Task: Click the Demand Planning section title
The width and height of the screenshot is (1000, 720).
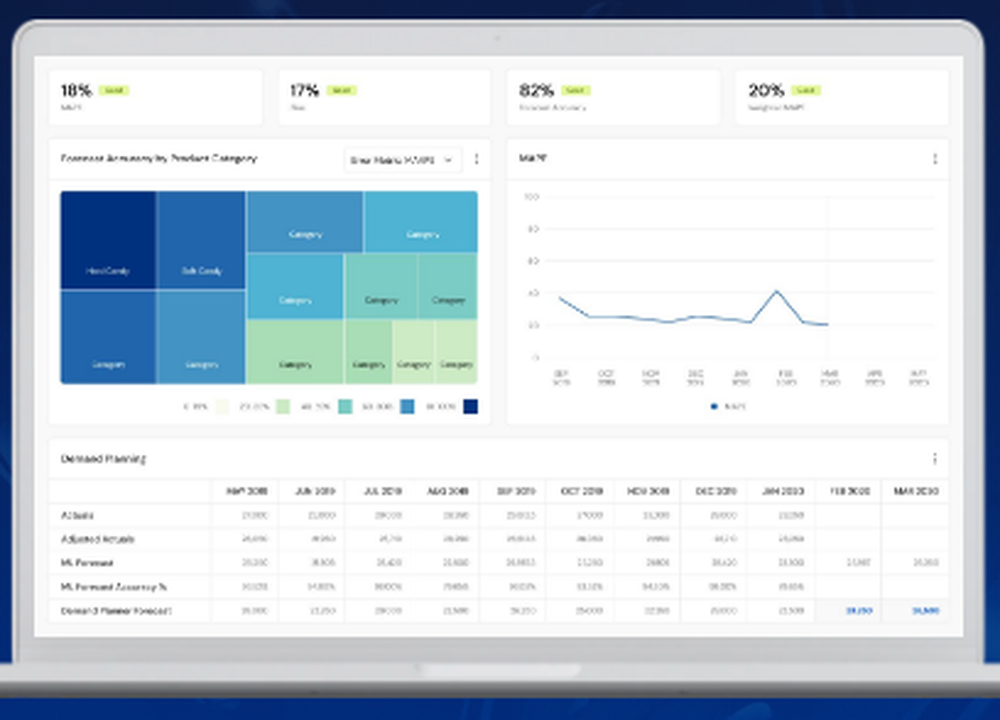Action: 103,459
